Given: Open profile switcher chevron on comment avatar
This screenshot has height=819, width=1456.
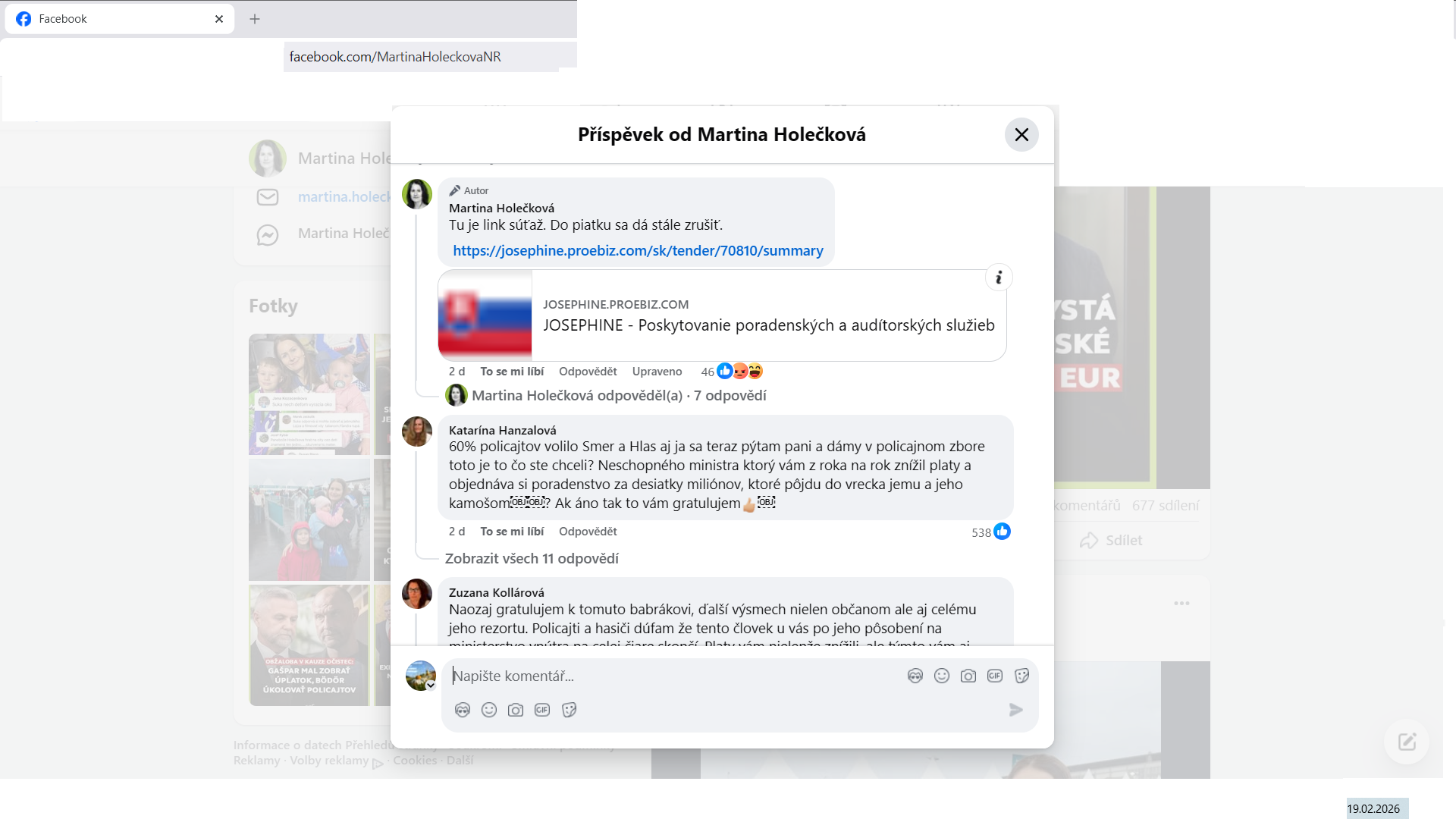Looking at the screenshot, I should pos(431,686).
